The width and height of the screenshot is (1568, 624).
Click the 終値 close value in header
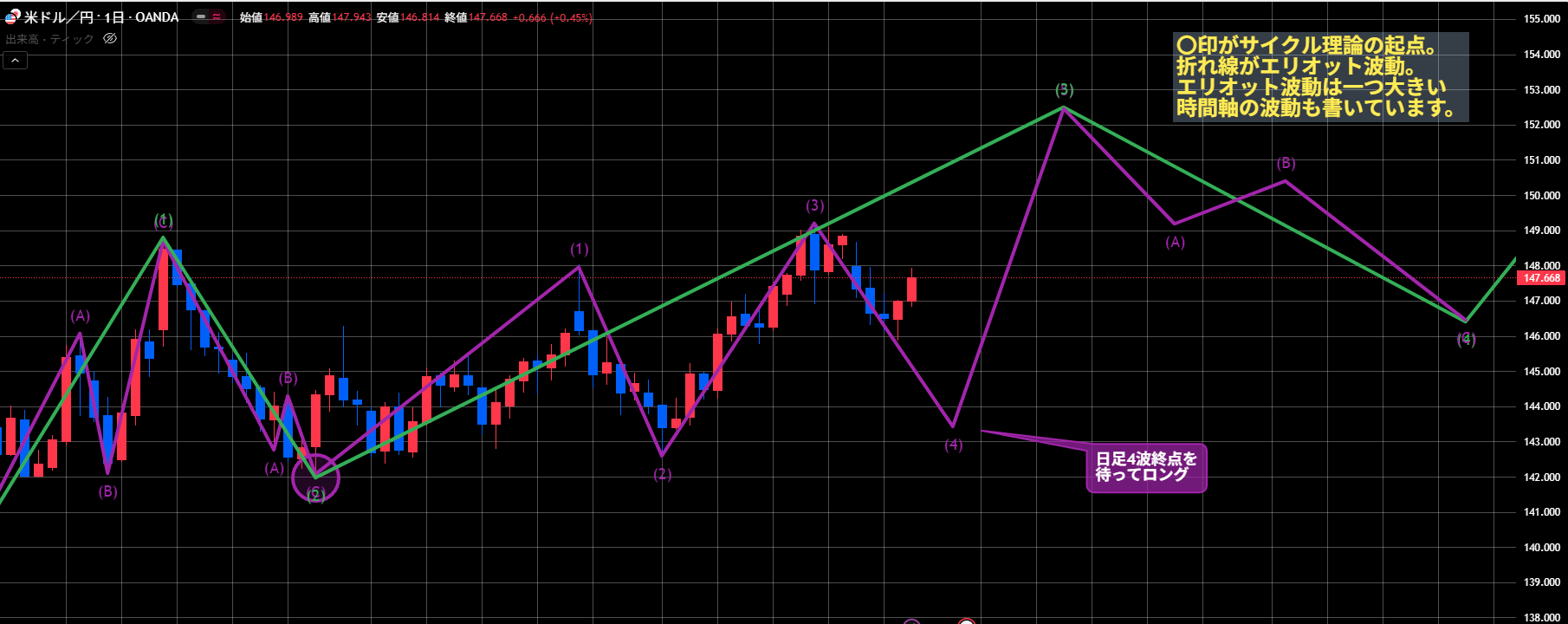pos(488,17)
